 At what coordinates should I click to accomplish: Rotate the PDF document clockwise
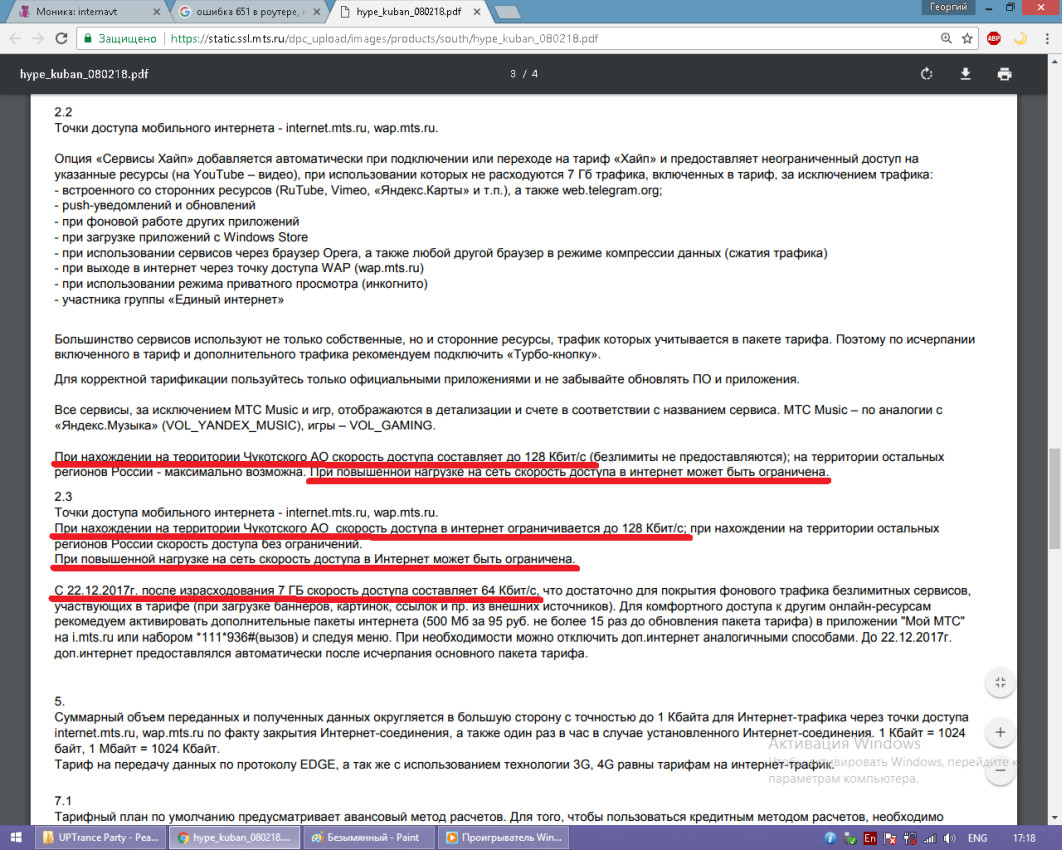(927, 74)
